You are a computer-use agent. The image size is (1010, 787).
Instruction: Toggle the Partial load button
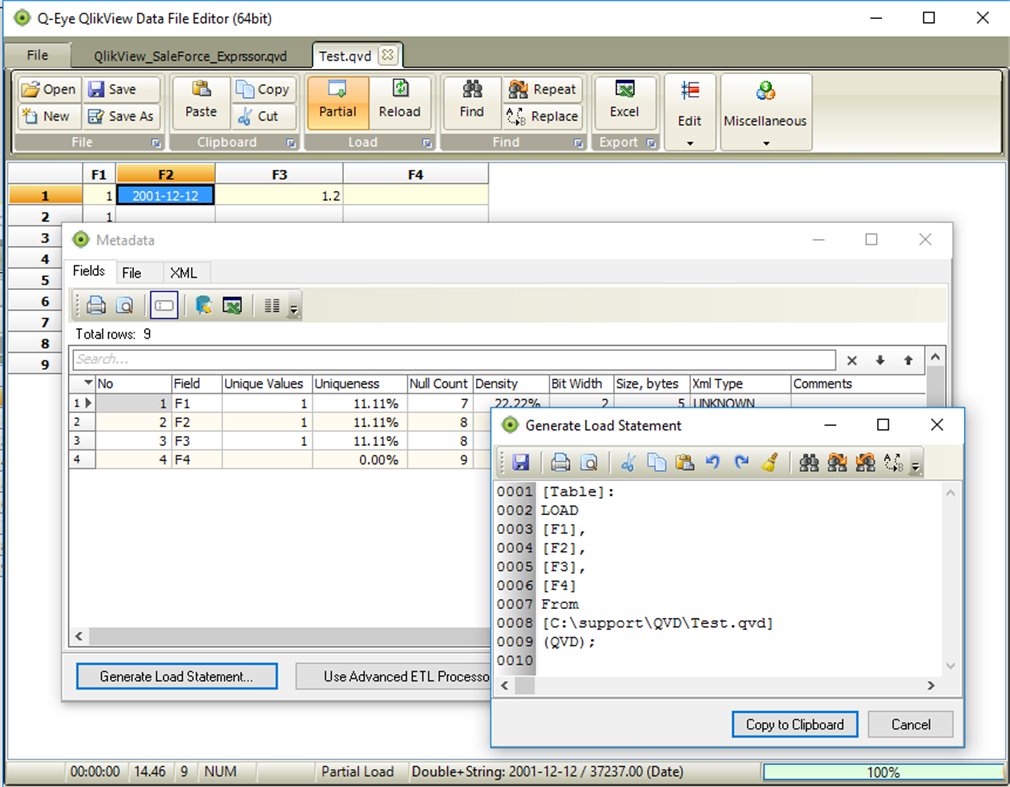click(338, 102)
